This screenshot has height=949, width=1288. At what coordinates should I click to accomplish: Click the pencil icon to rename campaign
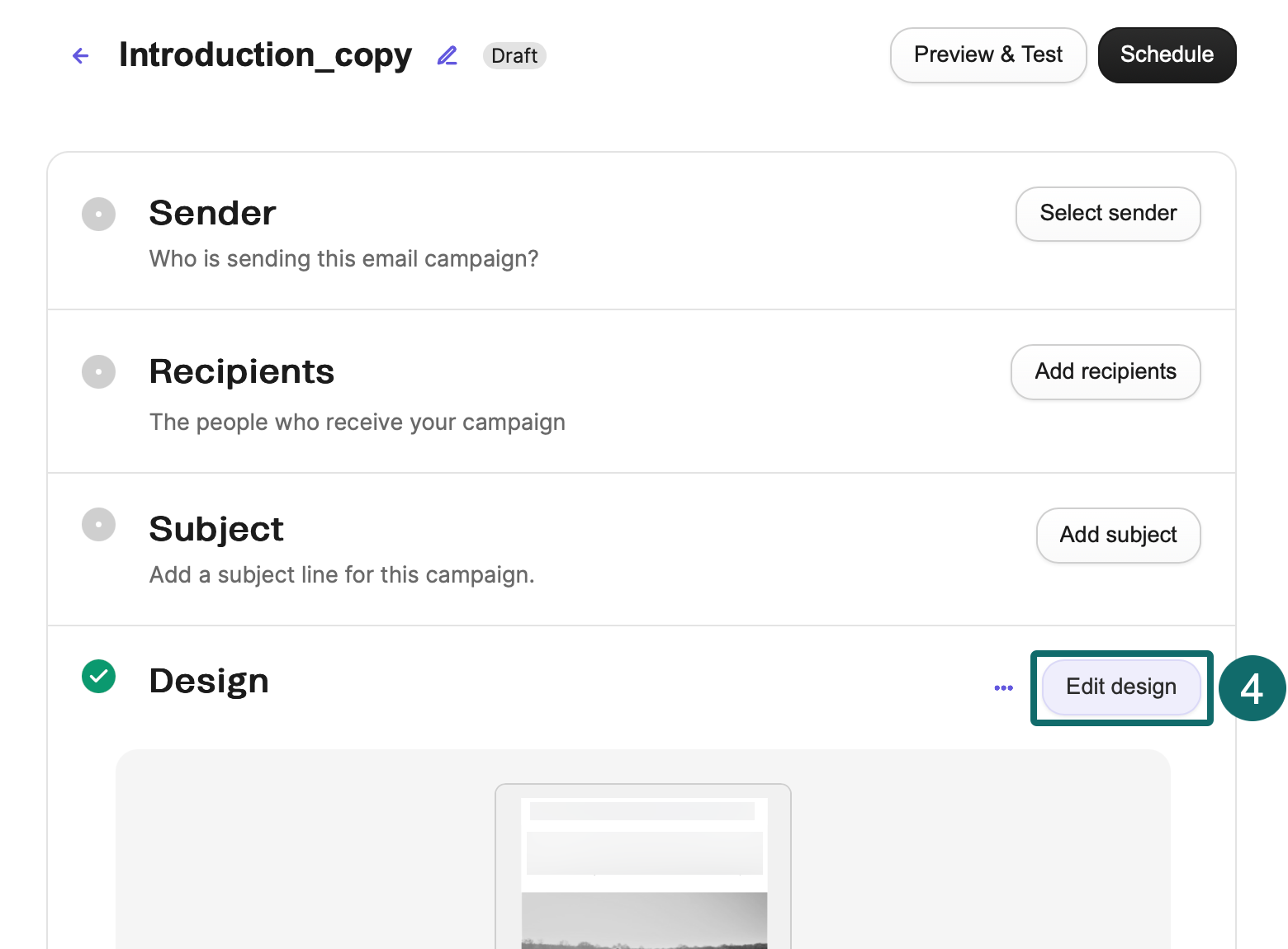[x=447, y=55]
